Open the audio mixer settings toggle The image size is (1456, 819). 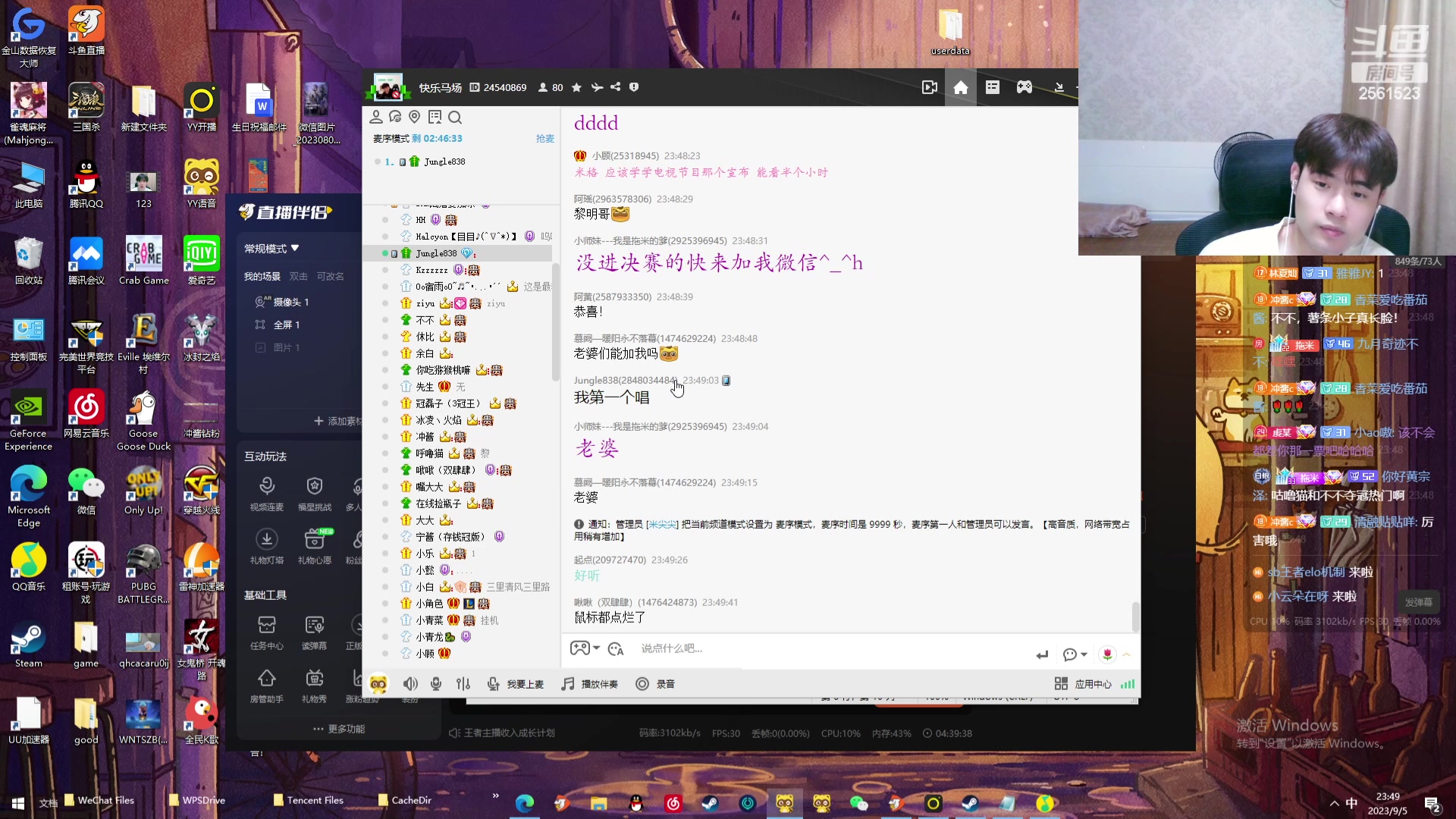click(463, 683)
